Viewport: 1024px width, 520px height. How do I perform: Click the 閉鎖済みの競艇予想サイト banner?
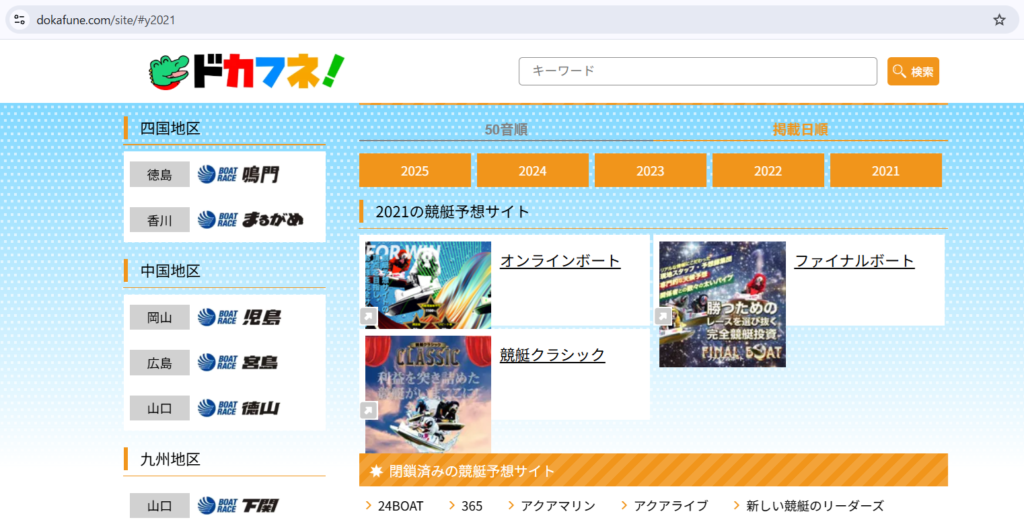pos(653,470)
